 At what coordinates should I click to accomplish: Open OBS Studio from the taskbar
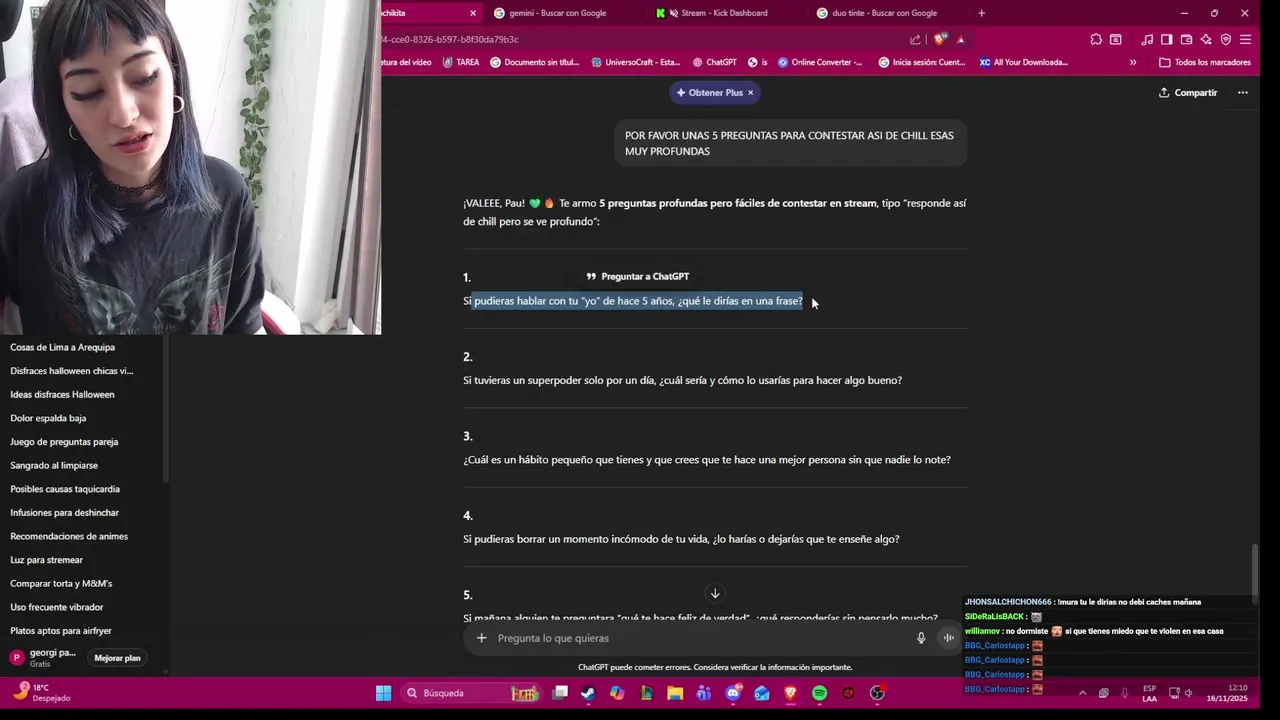[878, 693]
